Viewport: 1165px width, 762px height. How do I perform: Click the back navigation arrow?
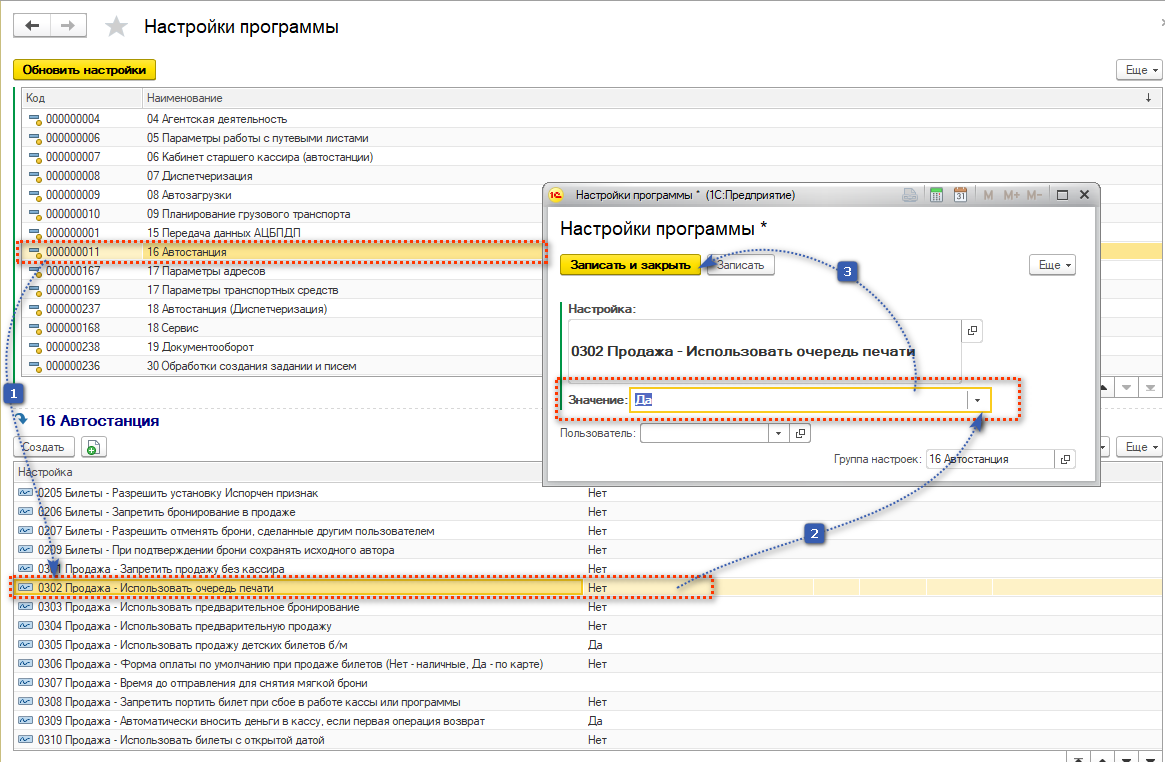(31, 26)
